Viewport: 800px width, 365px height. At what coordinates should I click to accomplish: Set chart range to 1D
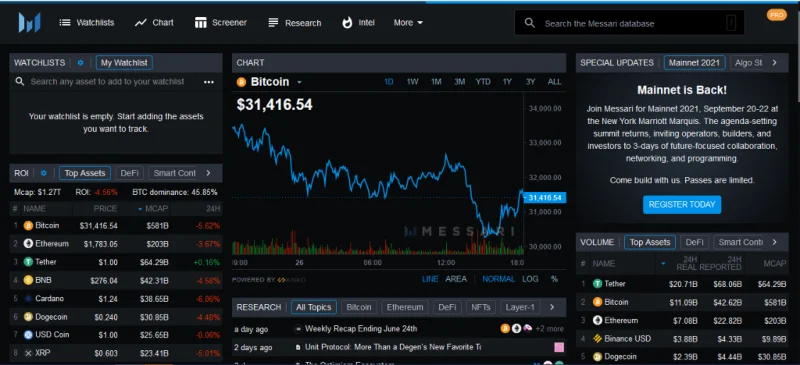tap(389, 82)
